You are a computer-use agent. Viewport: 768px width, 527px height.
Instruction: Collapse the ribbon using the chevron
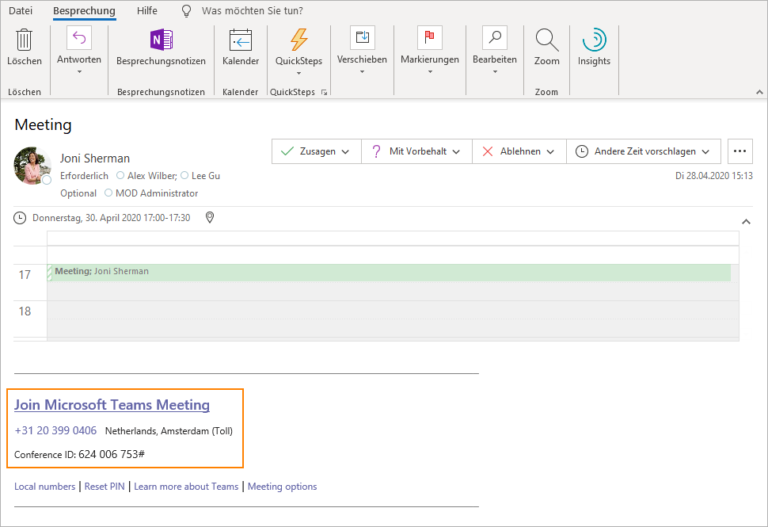759,92
